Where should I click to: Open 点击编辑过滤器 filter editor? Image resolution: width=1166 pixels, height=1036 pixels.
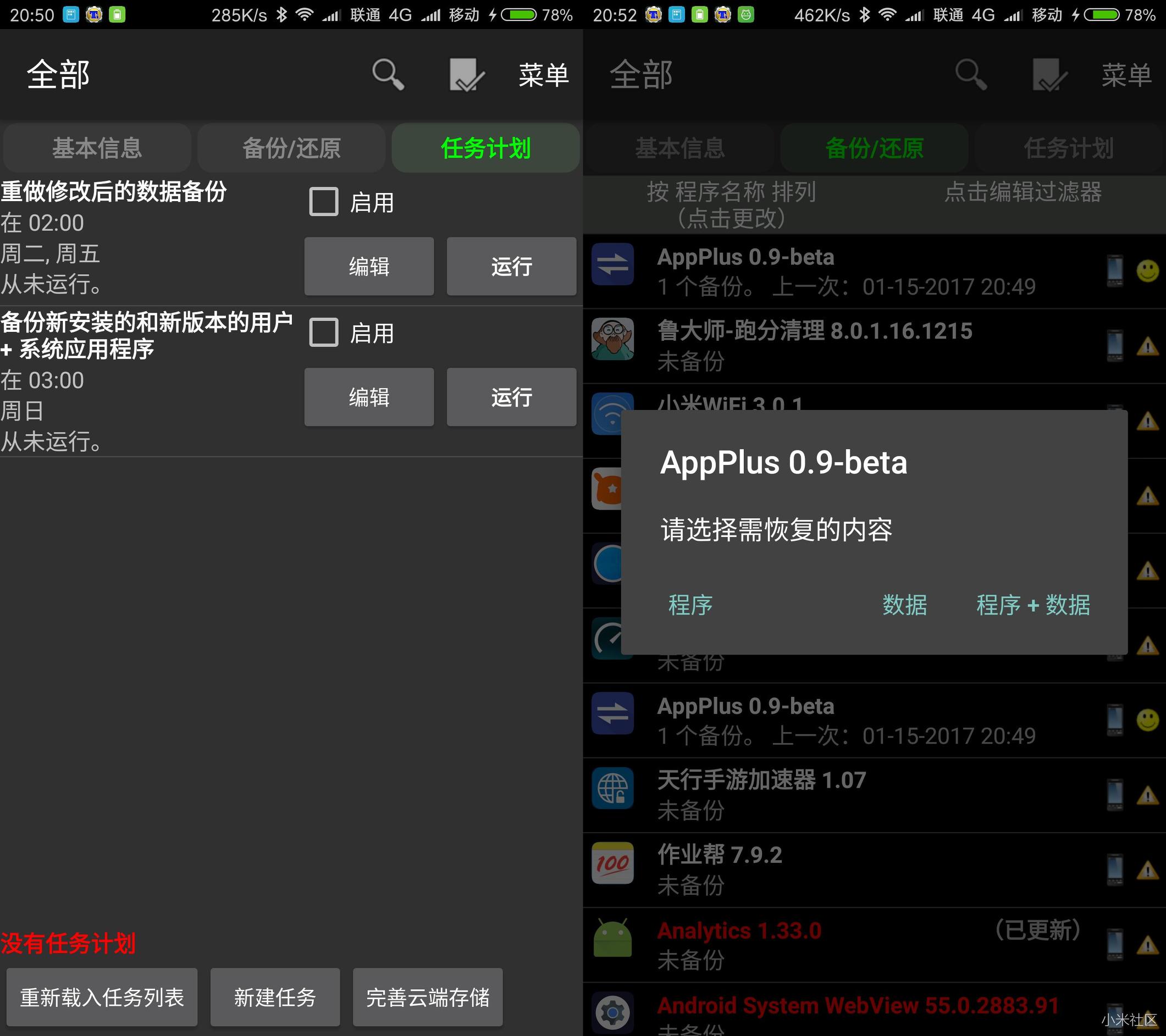click(1023, 192)
